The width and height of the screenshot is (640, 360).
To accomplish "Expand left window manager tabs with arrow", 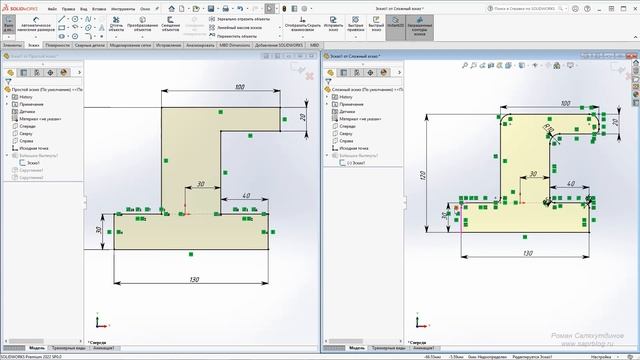I will click(x=79, y=72).
